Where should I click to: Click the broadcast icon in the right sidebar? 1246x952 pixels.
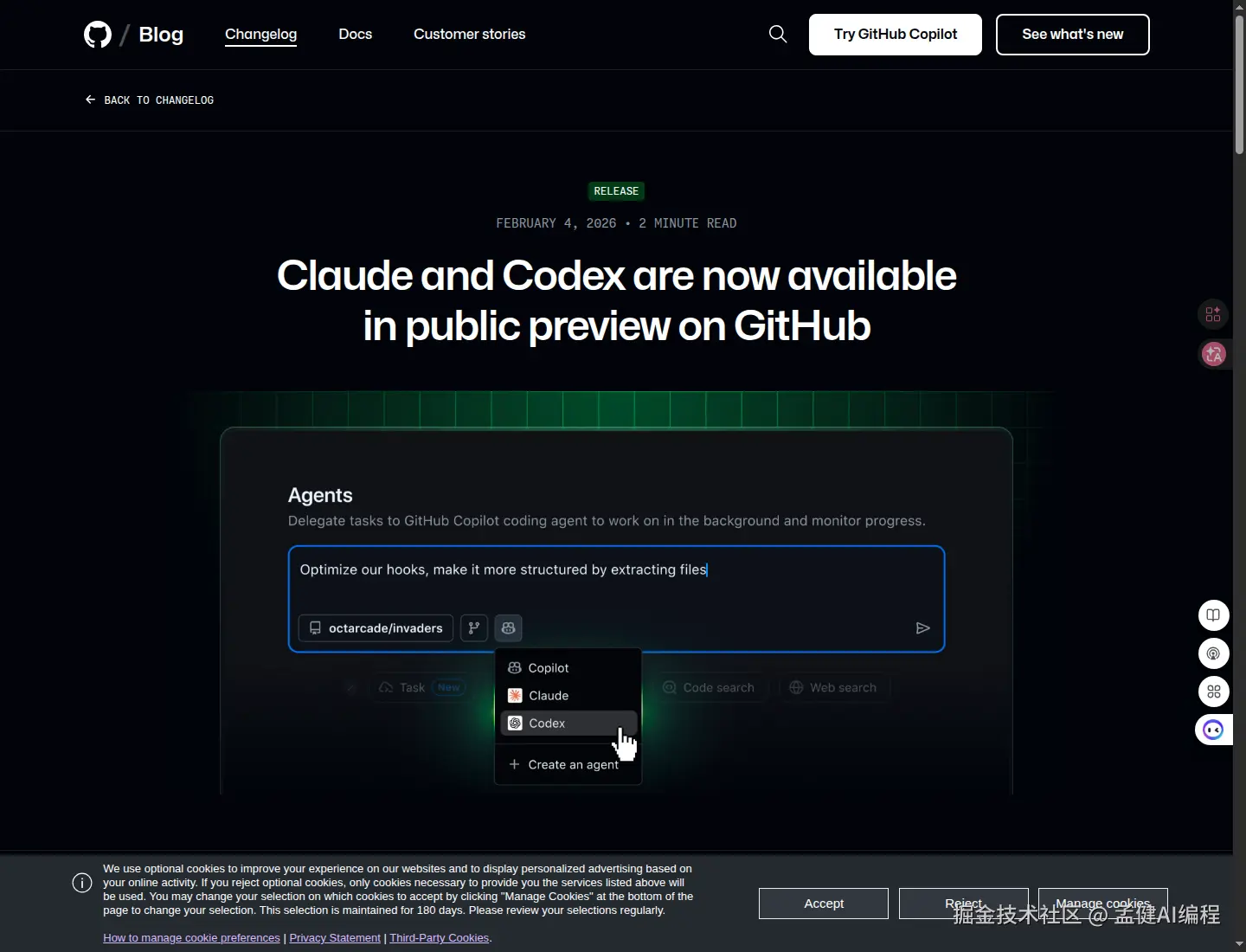point(1213,653)
